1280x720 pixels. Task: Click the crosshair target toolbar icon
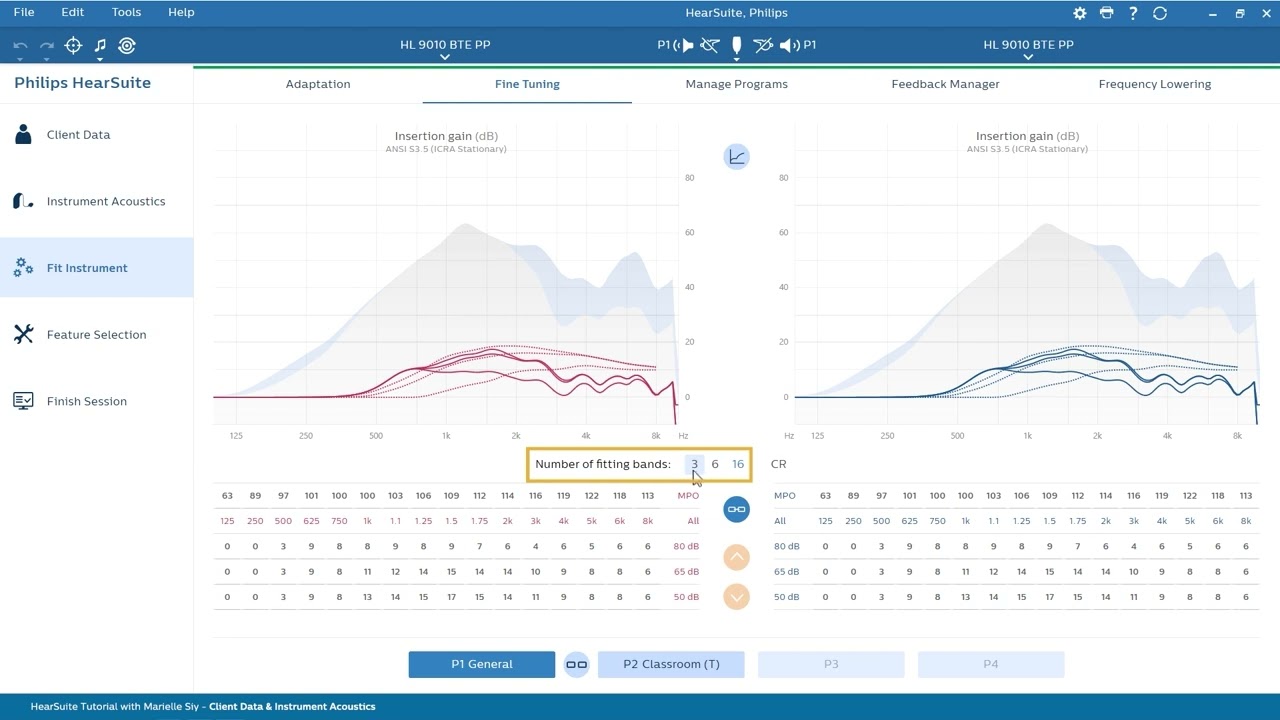tap(73, 45)
